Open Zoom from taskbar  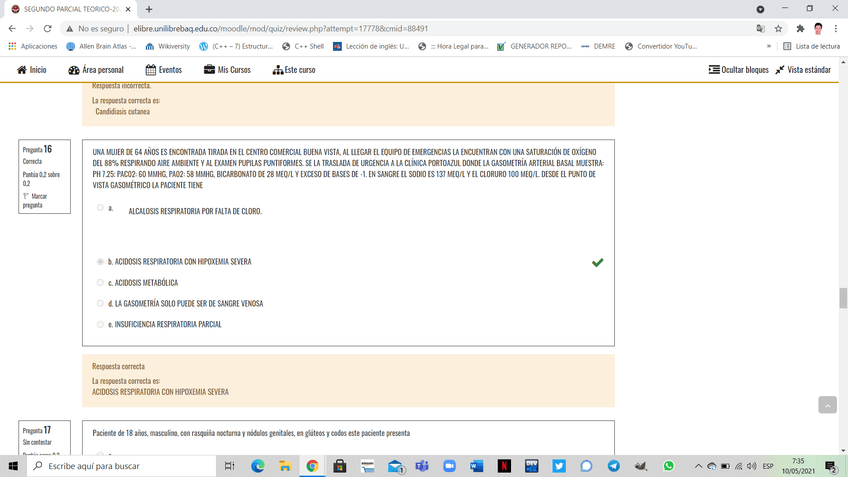(x=449, y=466)
